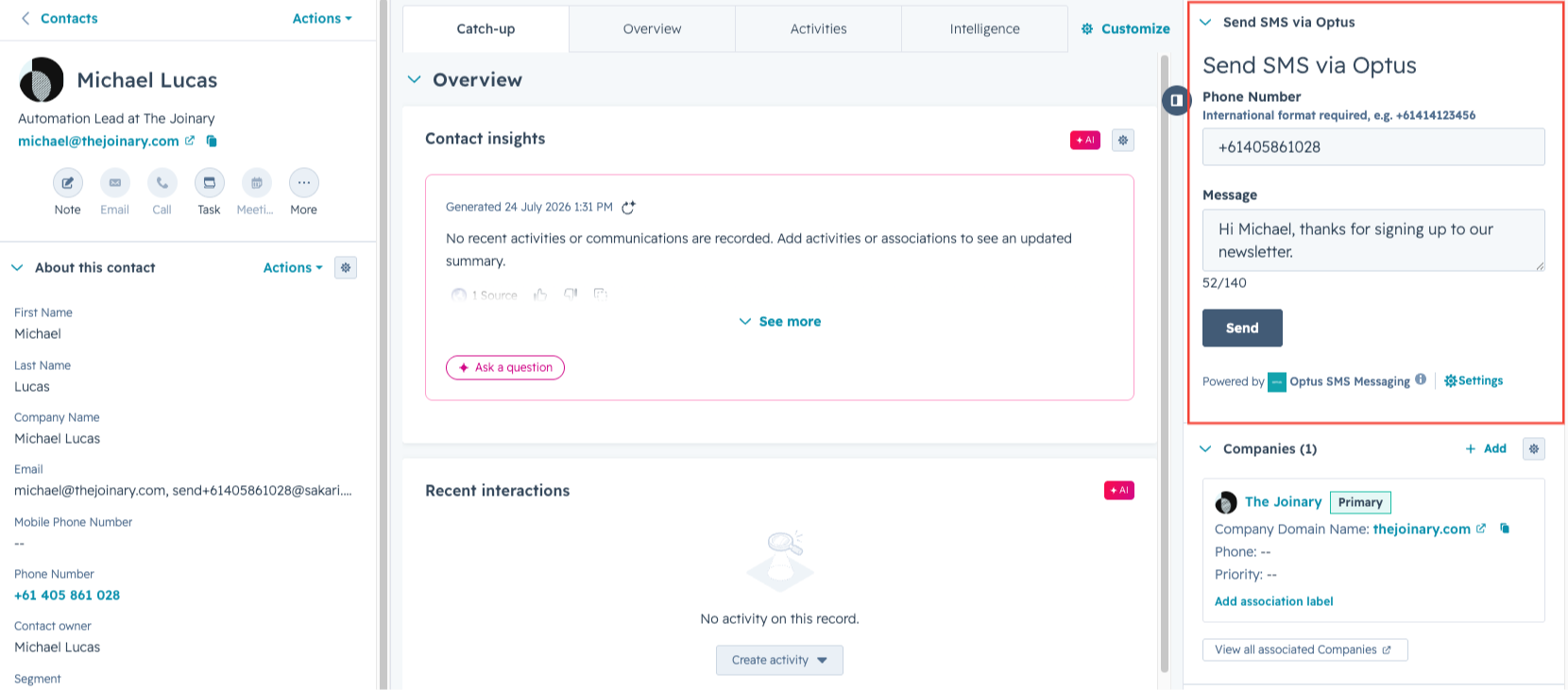Click Ask a question button
1568x690 pixels.
[505, 367]
